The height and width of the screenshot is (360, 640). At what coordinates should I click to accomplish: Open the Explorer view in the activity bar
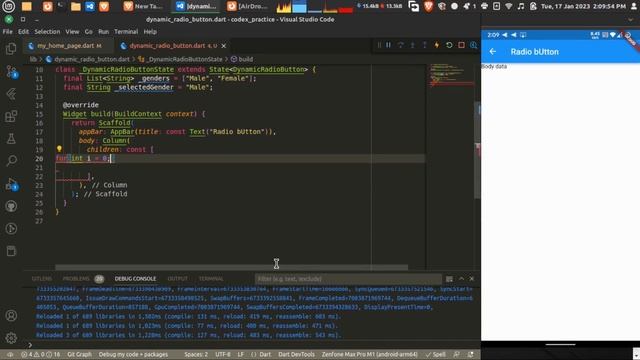click(11, 49)
